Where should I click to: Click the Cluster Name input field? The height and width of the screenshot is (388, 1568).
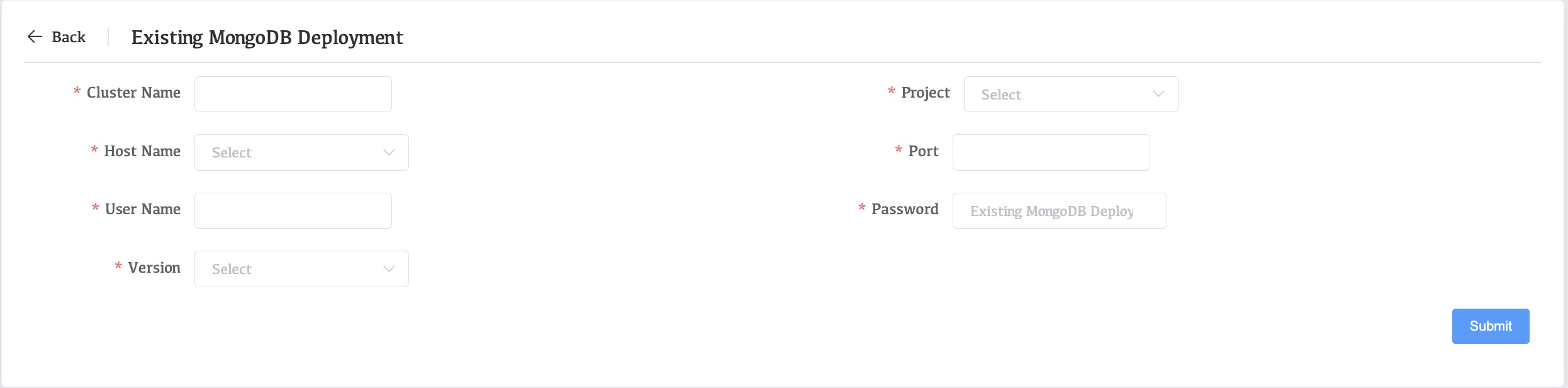coord(293,94)
